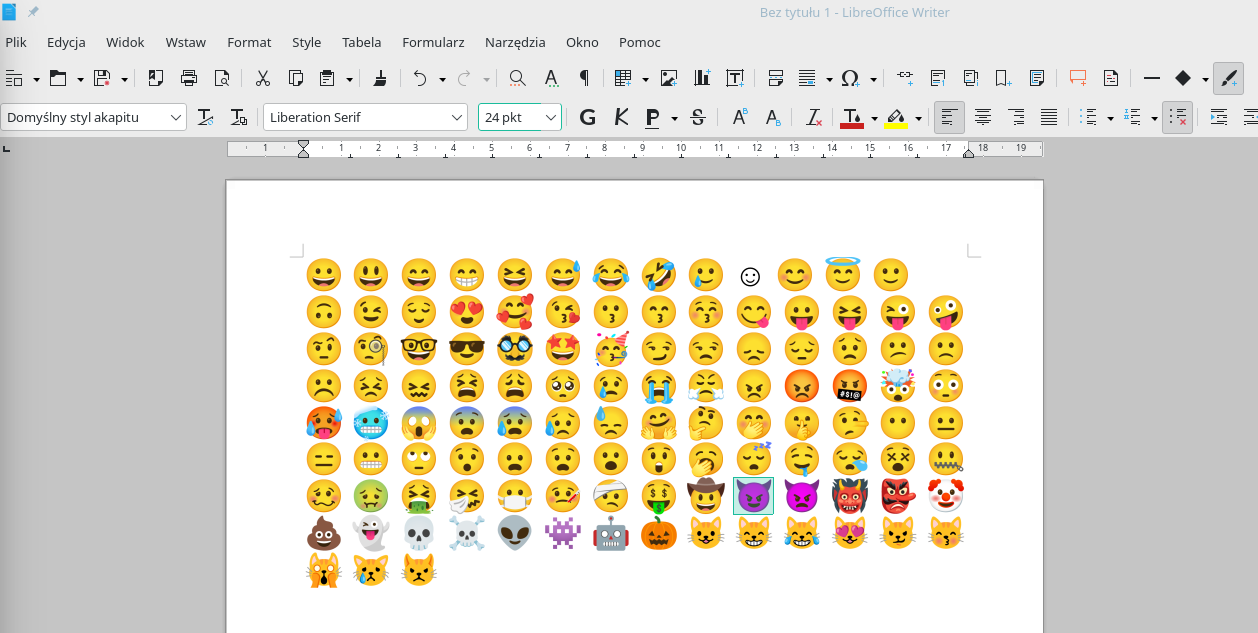This screenshot has height=633, width=1258.
Task: Open the Pomoc menu
Action: (639, 42)
